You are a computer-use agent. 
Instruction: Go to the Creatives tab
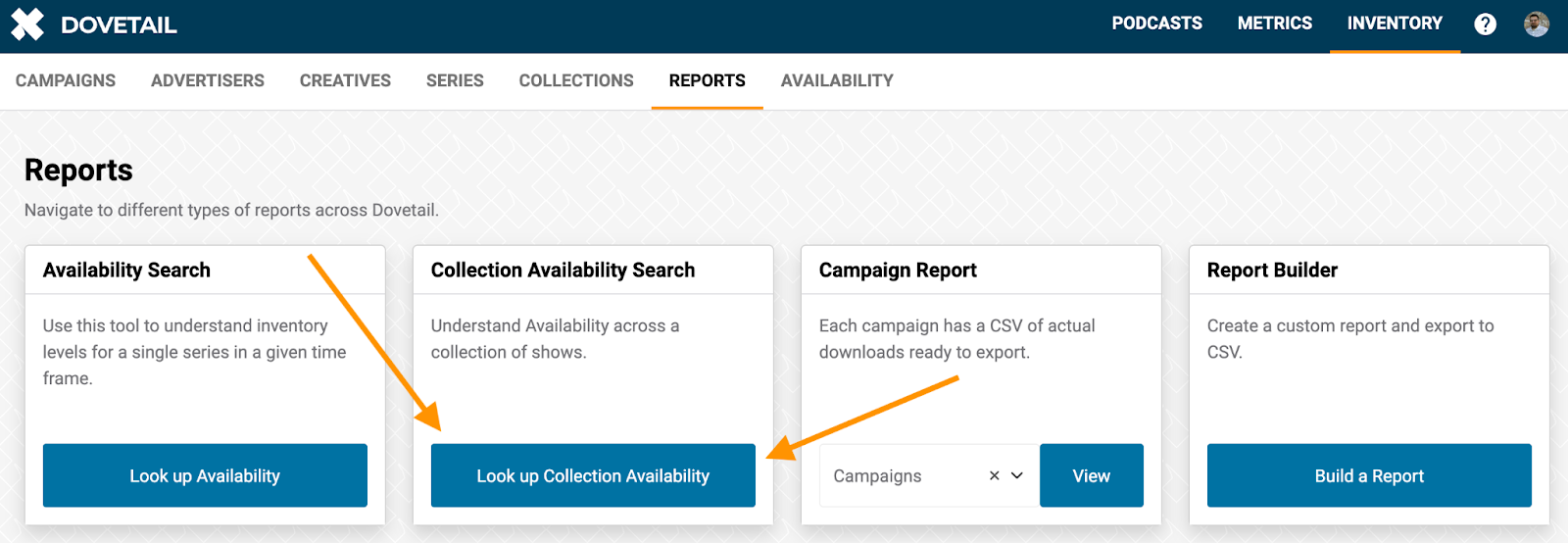pos(345,80)
